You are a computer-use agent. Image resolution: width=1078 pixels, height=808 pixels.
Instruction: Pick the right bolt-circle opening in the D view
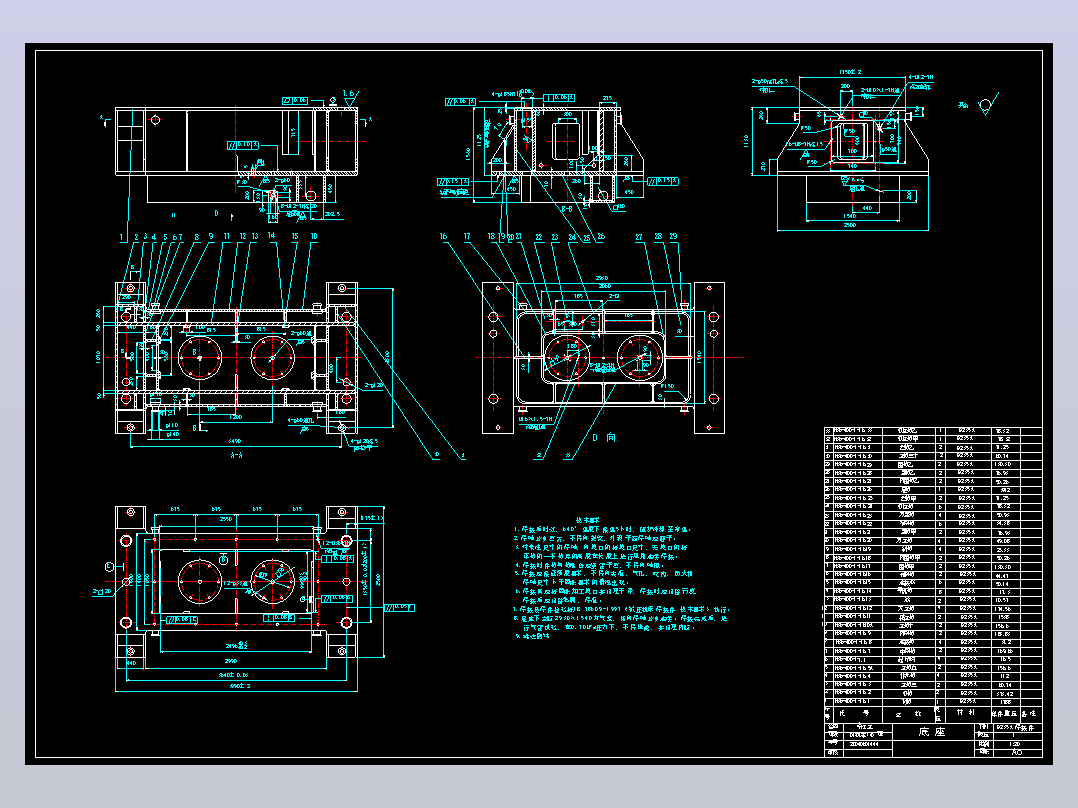coord(640,358)
